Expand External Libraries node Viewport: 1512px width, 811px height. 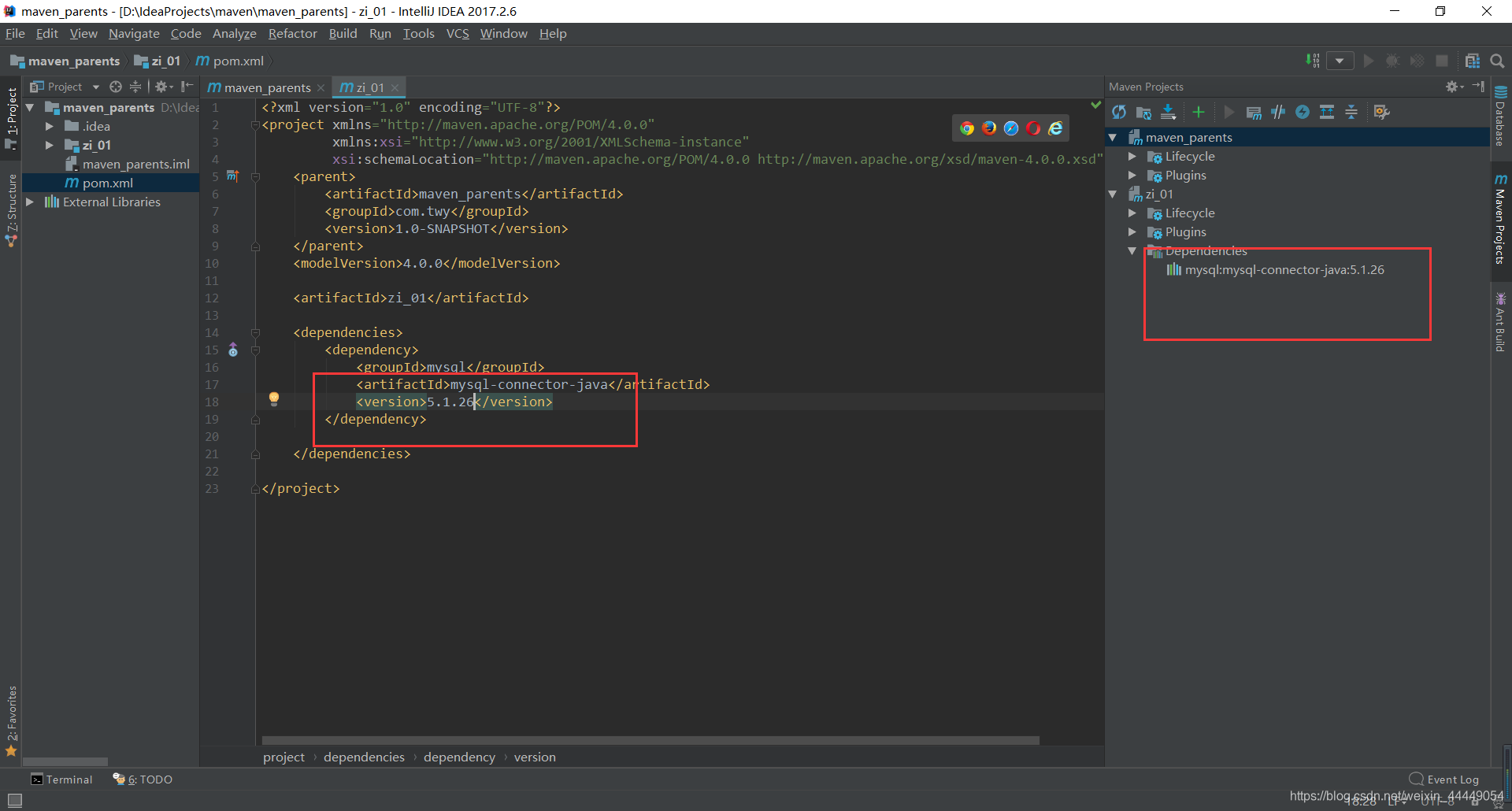(30, 202)
